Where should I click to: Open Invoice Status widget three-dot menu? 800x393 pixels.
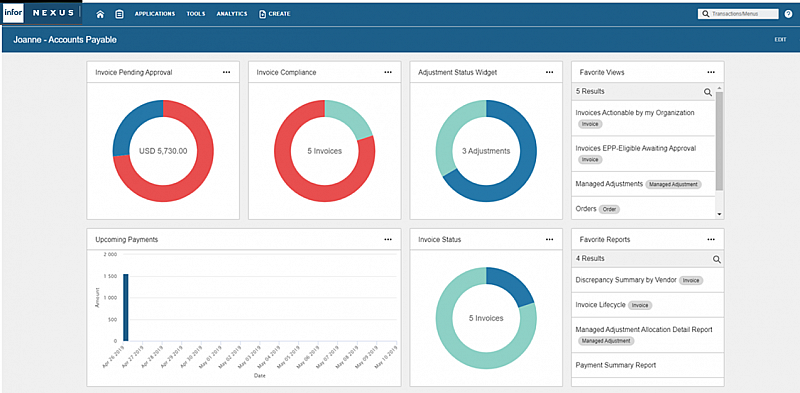549,239
